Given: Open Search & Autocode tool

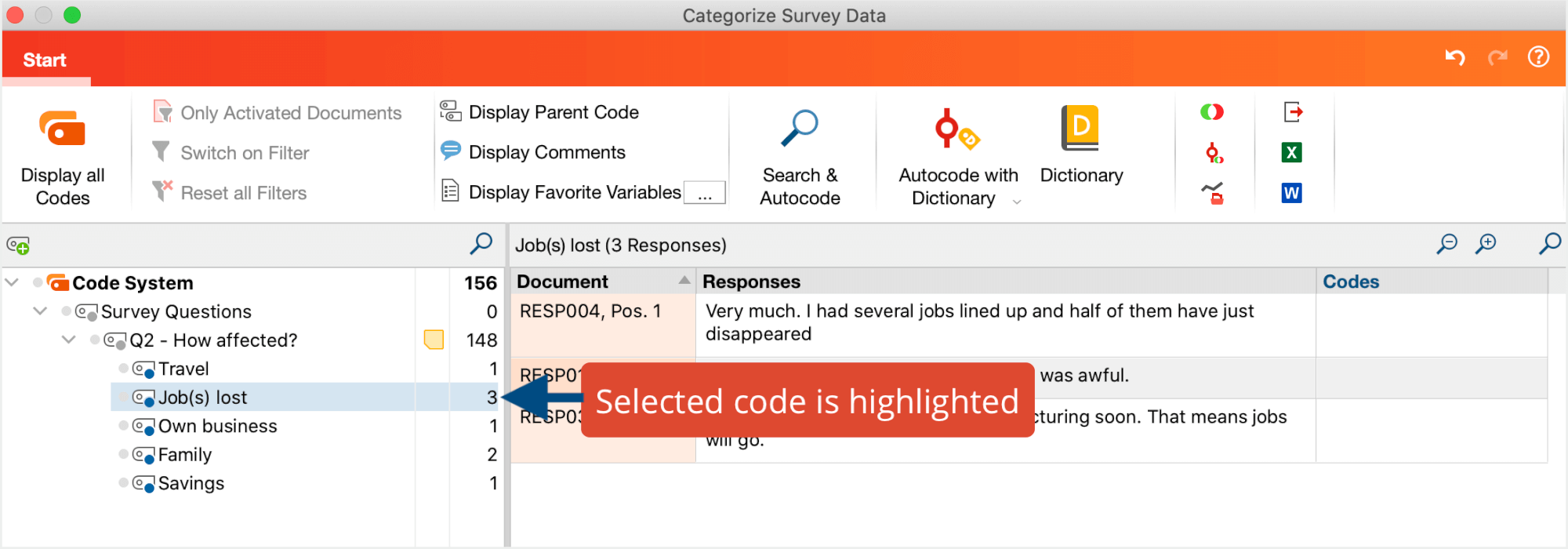Looking at the screenshot, I should click(x=799, y=129).
